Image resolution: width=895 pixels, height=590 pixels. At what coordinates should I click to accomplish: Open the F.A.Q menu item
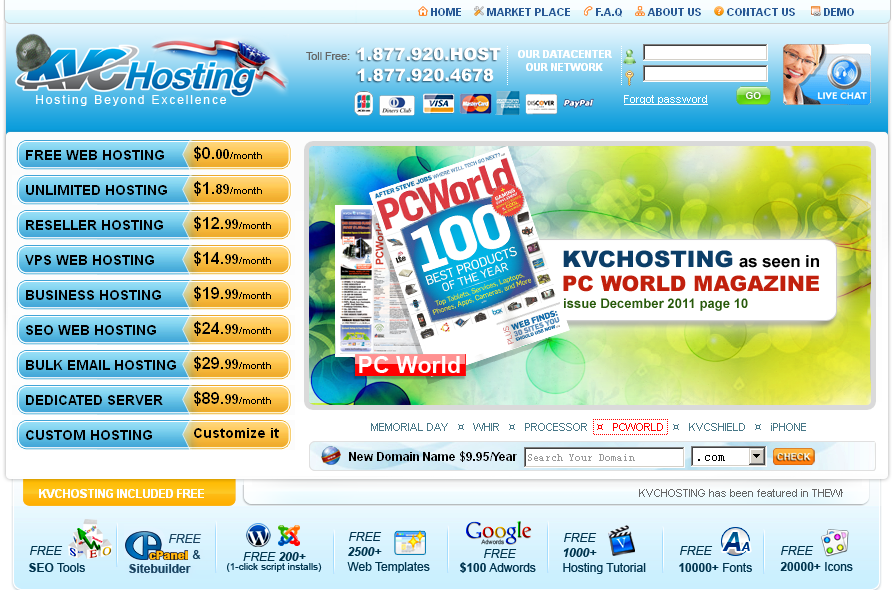[608, 12]
